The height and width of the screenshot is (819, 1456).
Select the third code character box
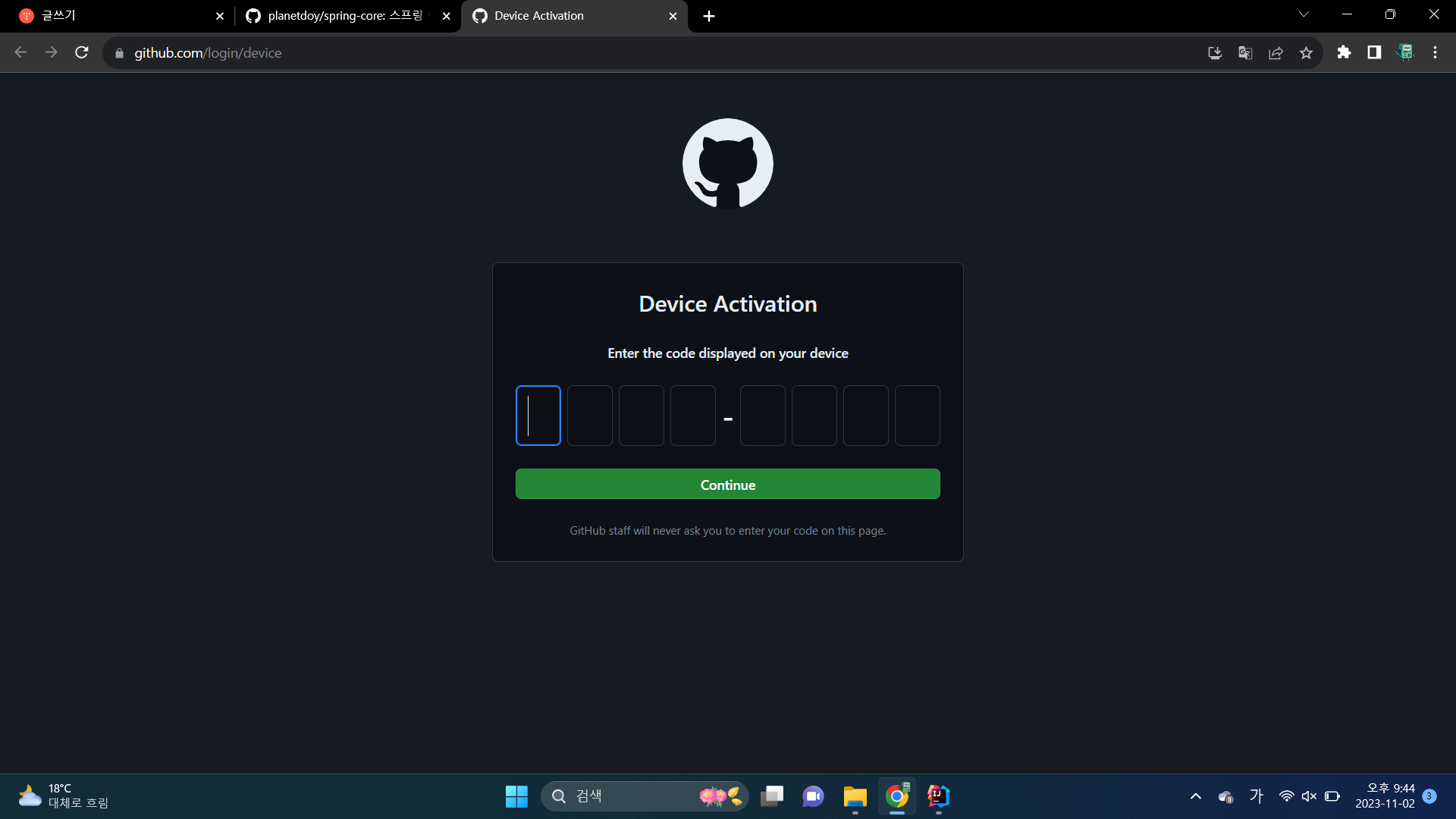pos(642,416)
